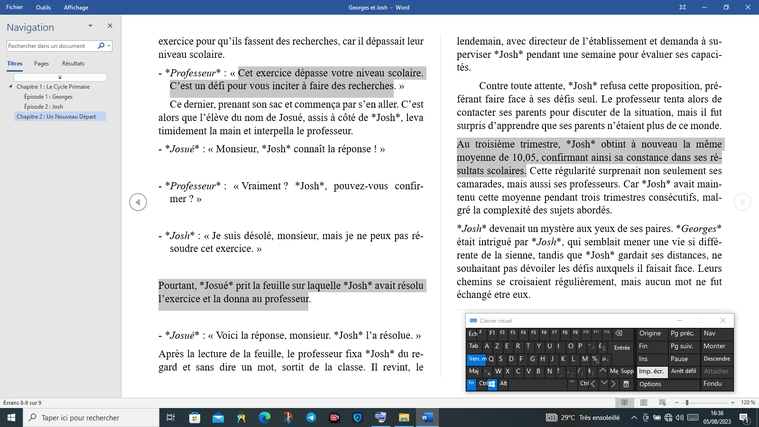759x427 pixels.
Task: Toggle the auto-hide reading toolbar icon in title bar
Action: click(x=682, y=7)
